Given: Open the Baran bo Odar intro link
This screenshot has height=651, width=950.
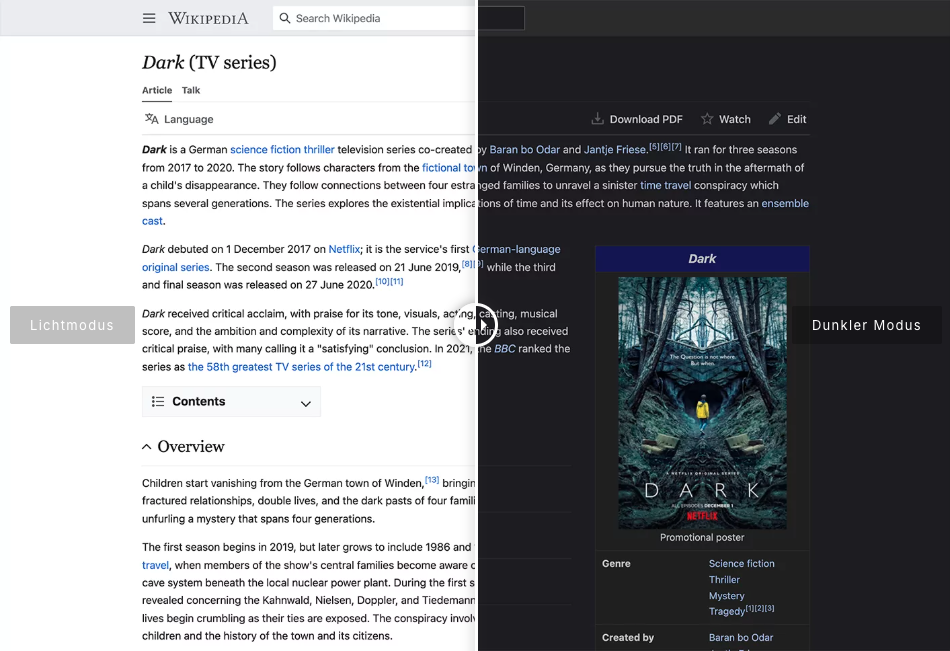Looking at the screenshot, I should tap(525, 150).
